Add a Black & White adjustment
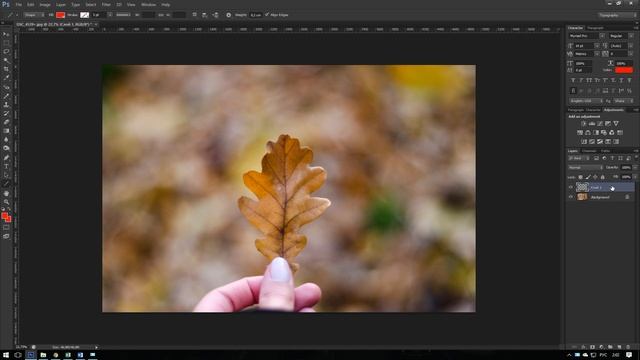640x360 pixels. 596,133
